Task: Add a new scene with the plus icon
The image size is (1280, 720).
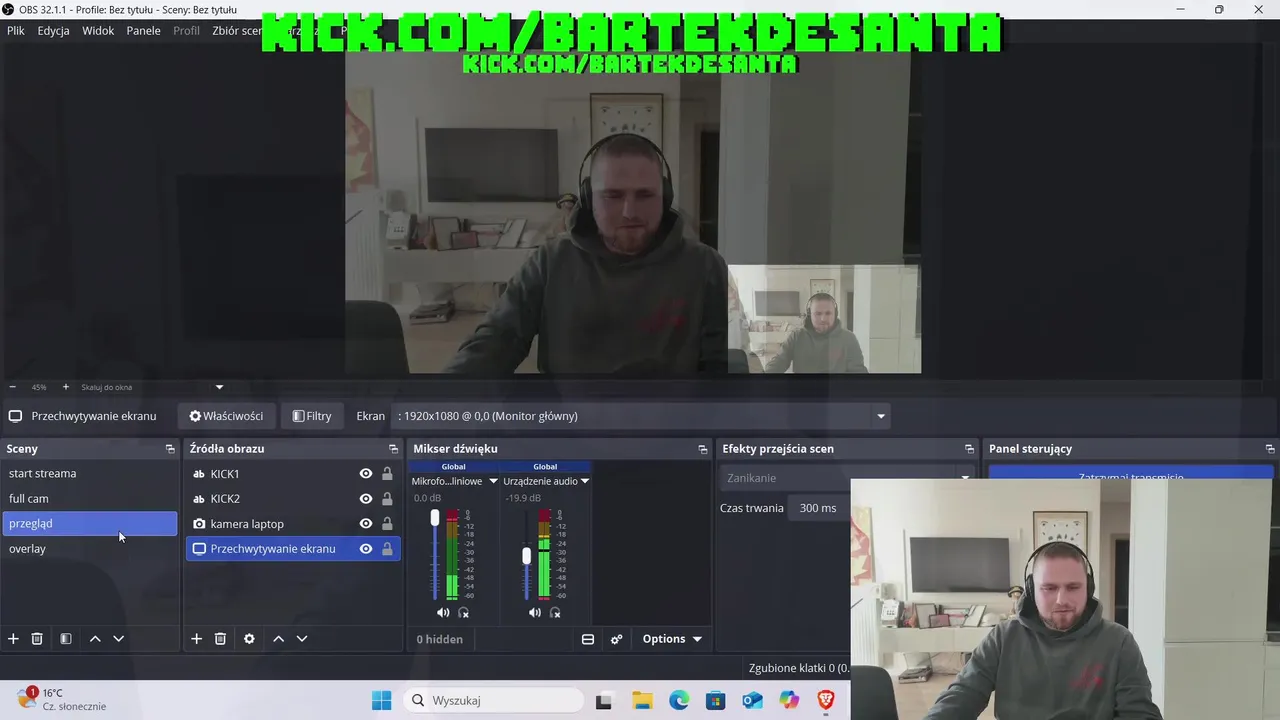Action: click(x=13, y=639)
